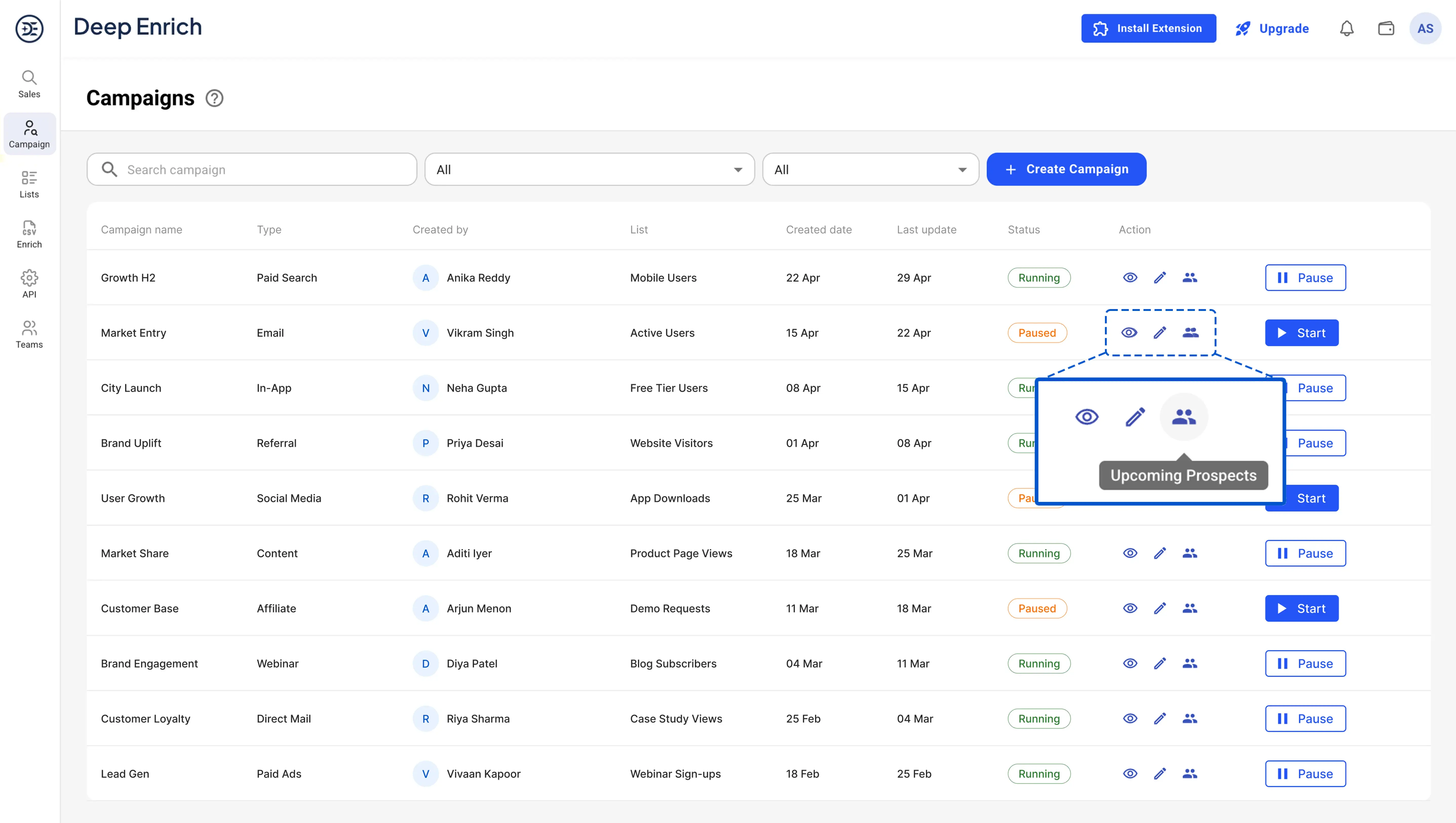
Task: Start the Market Entry campaign
Action: point(1302,332)
